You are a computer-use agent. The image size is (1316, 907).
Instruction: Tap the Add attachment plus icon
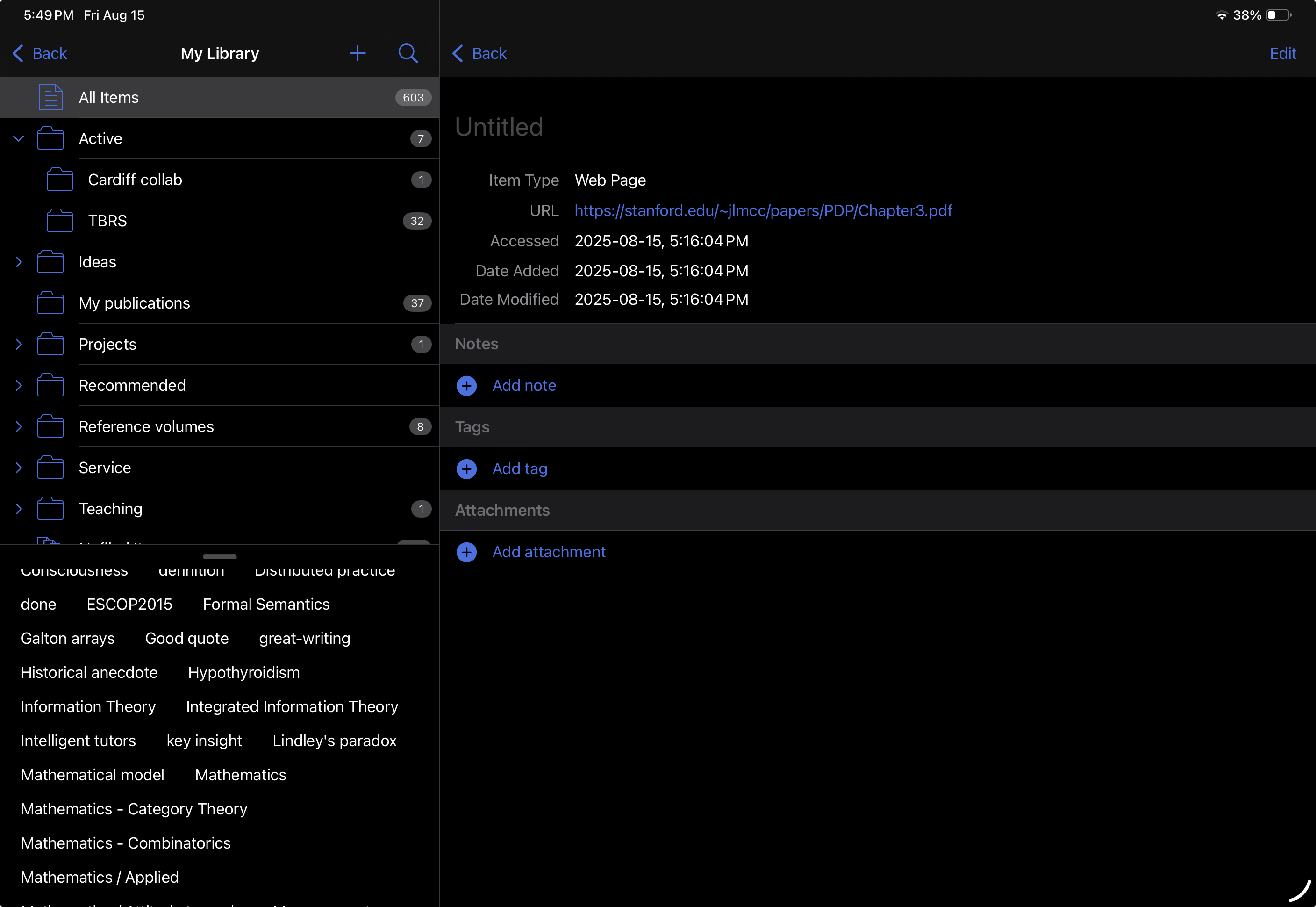466,552
